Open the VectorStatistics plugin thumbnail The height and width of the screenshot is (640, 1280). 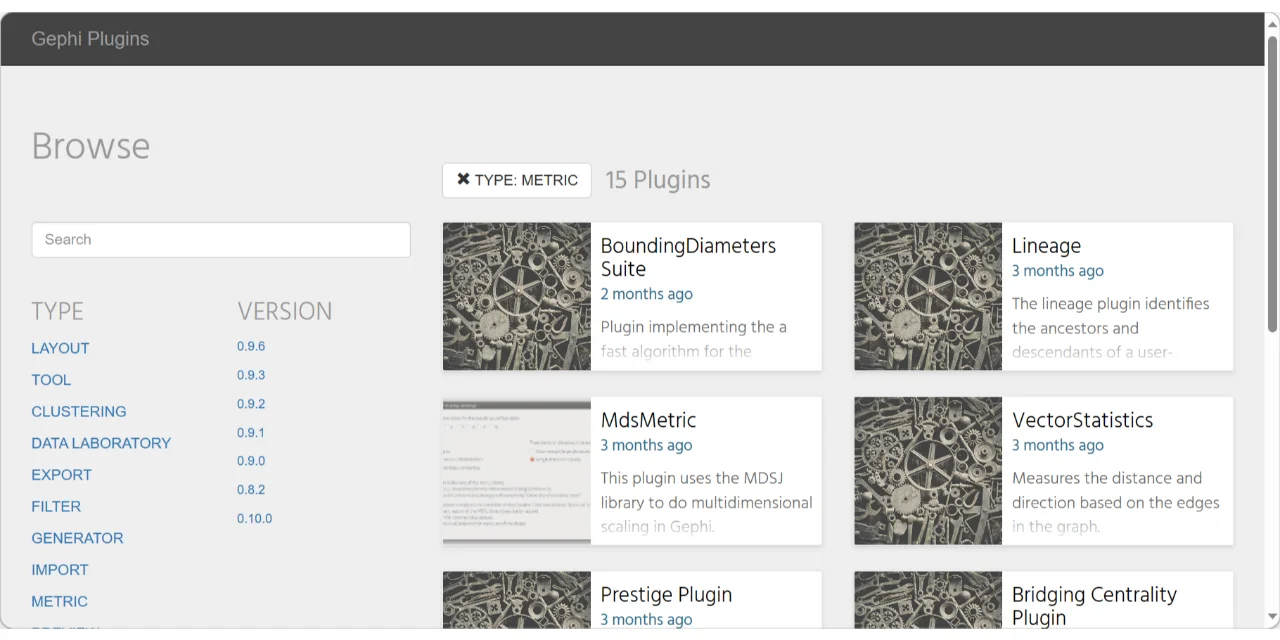[x=928, y=471]
